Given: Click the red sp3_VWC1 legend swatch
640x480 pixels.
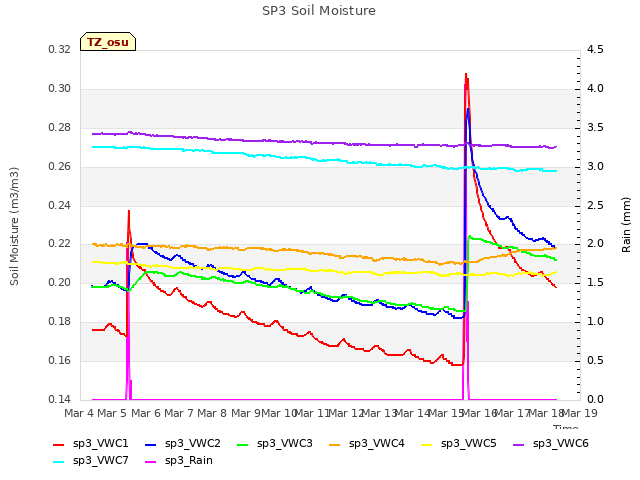Looking at the screenshot, I should (59, 445).
